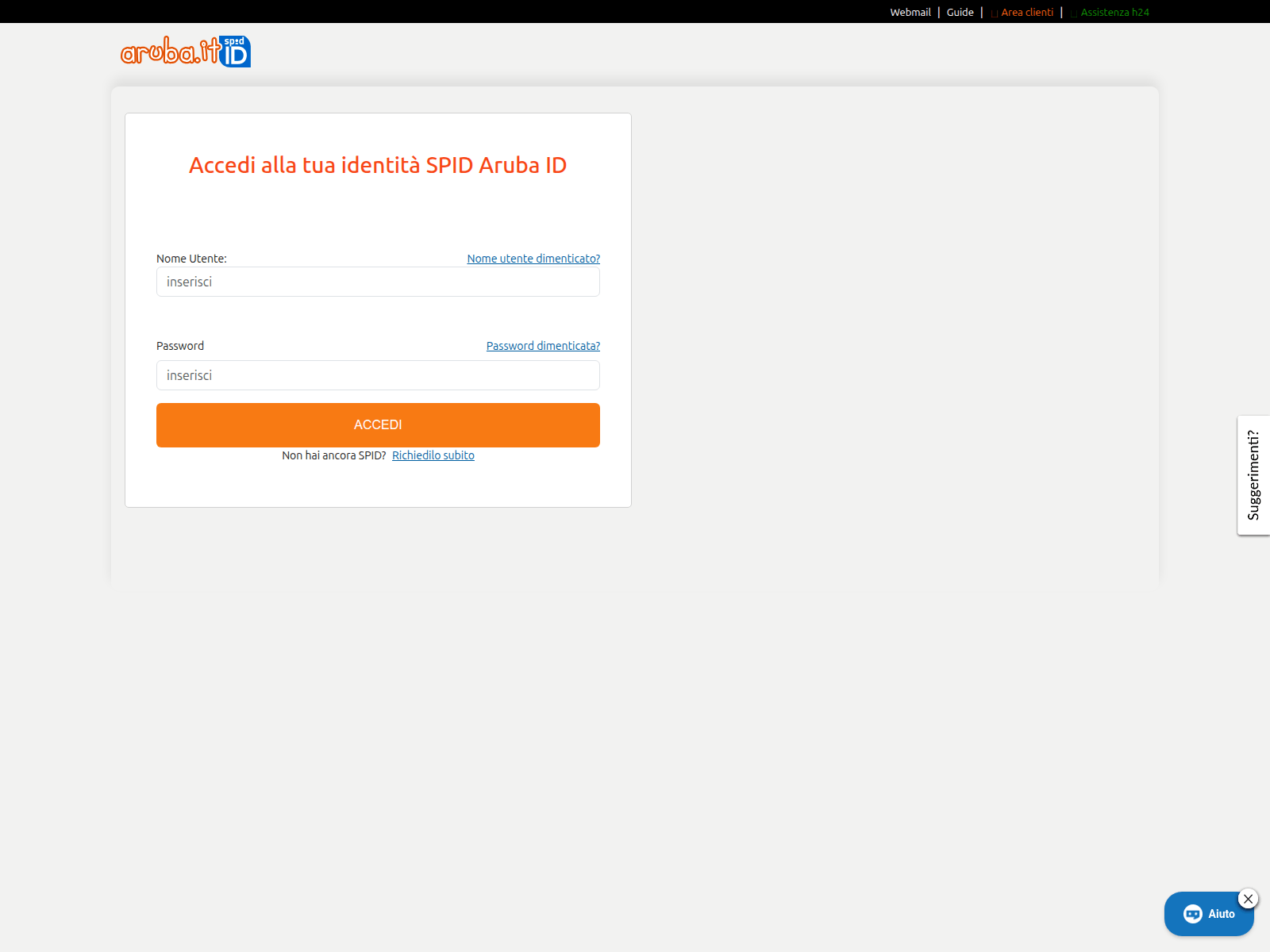Screen dimensions: 1270x952
Task: Close the Aiuto chat widget
Action: click(1249, 899)
